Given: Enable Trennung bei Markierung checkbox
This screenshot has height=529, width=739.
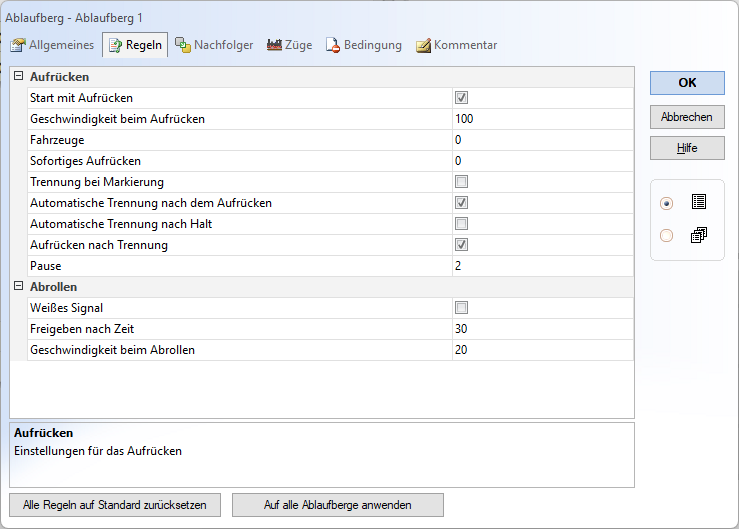Looking at the screenshot, I should coord(461,182).
